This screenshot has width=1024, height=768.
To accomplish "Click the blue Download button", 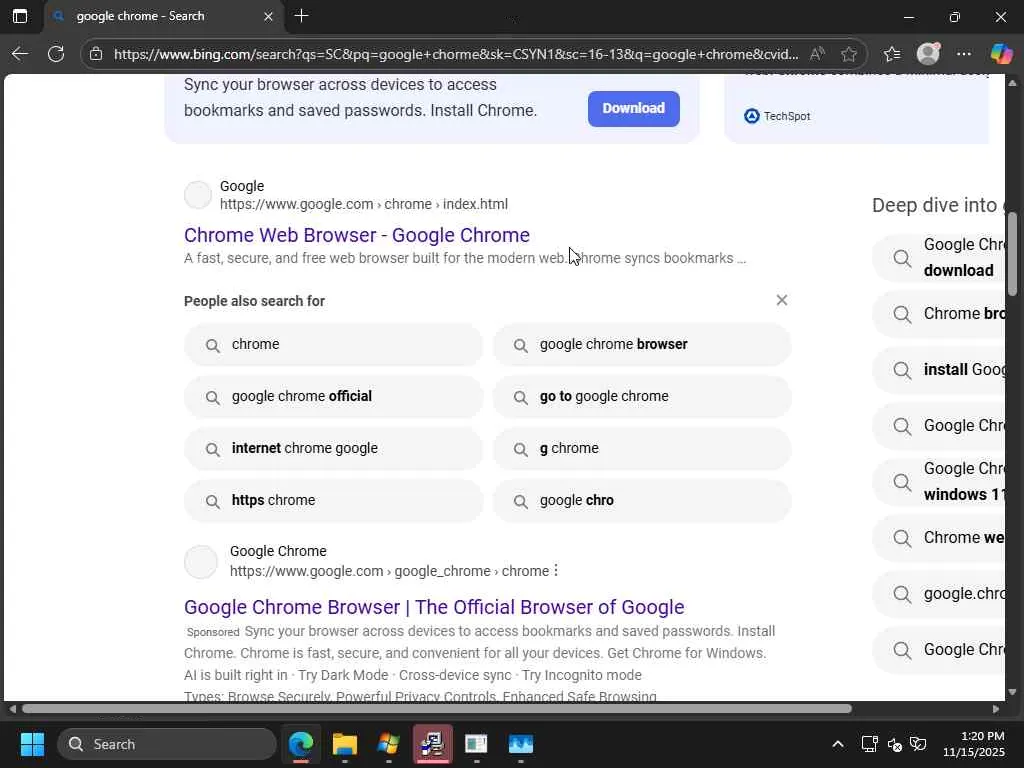I will click(x=633, y=108).
